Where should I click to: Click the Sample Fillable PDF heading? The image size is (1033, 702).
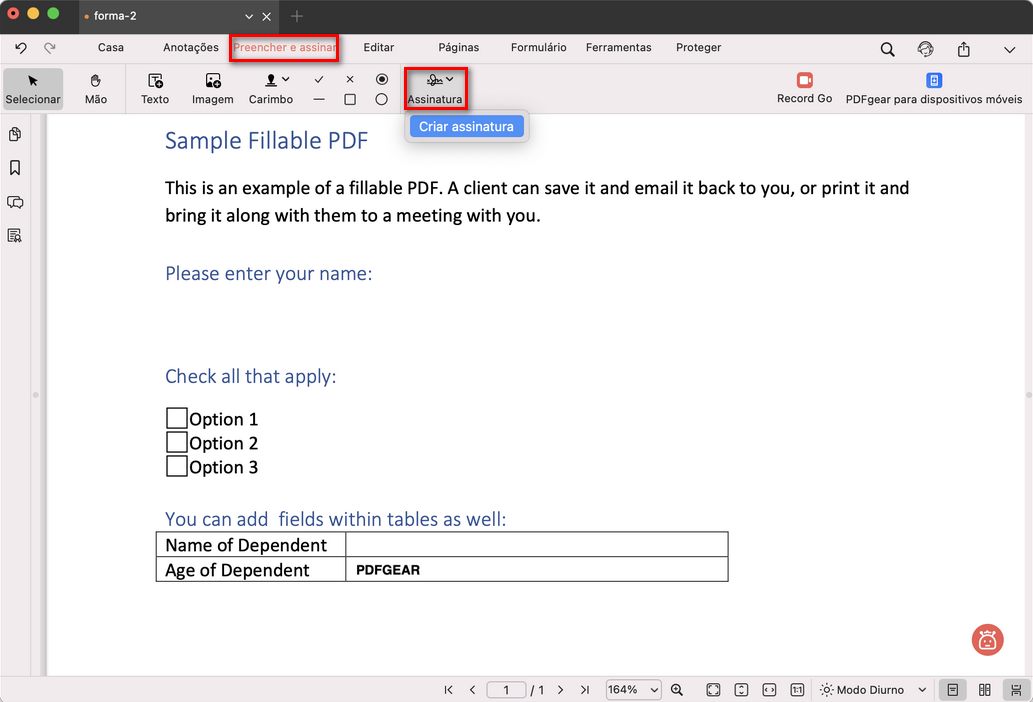pyautogui.click(x=266, y=140)
